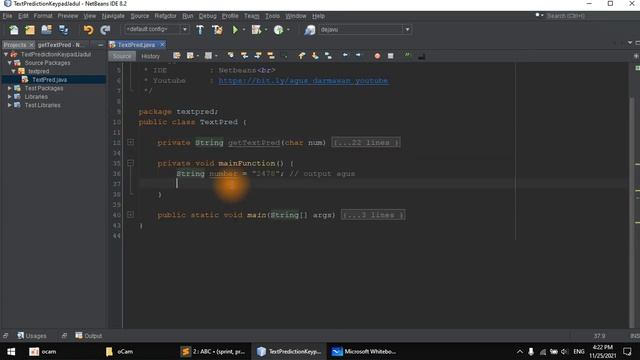Click Find Next Occurrence icon
Image resolution: width=640 pixels, height=360 pixels.
coord(258,56)
